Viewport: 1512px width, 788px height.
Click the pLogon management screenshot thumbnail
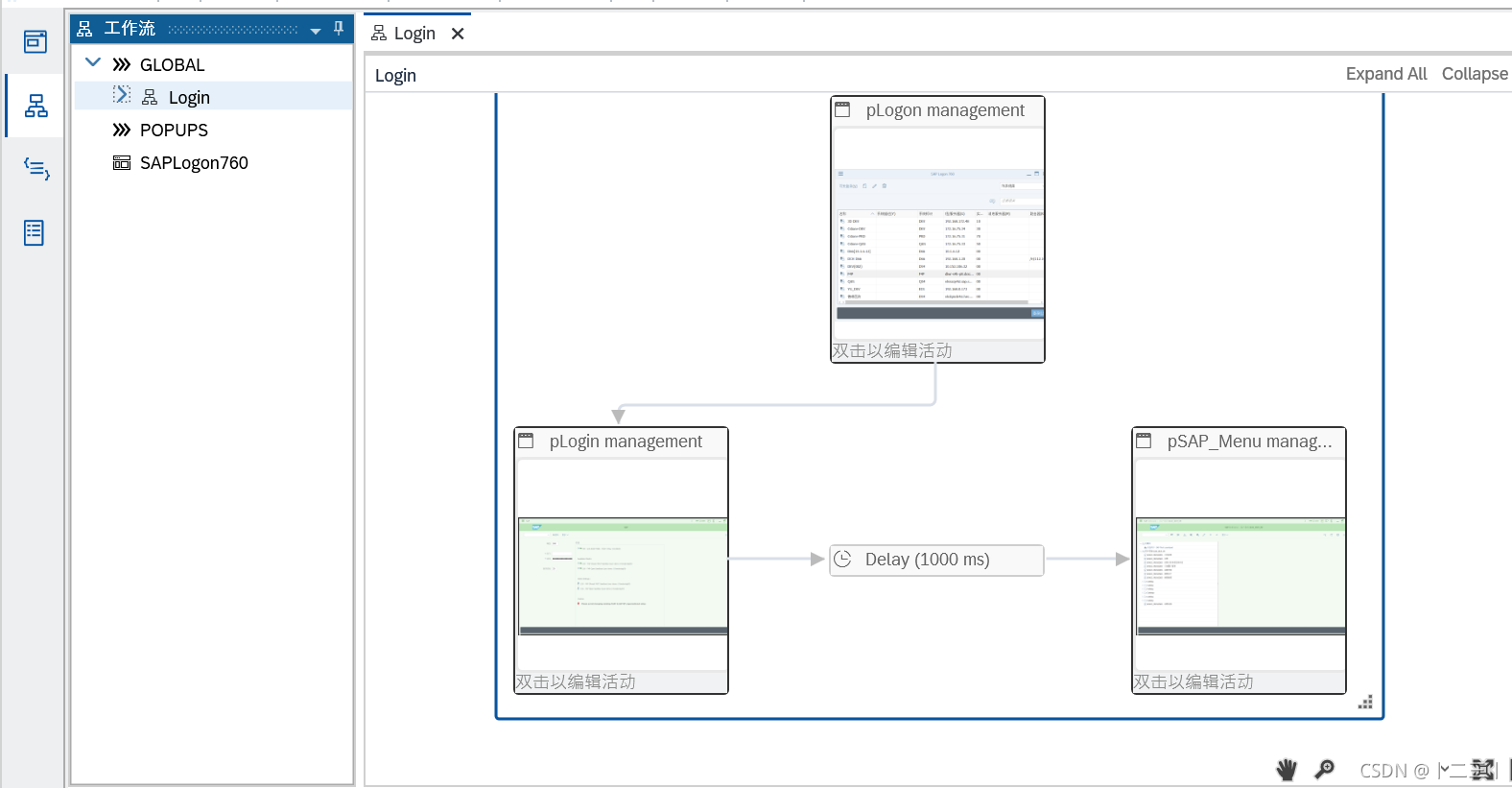tap(939, 245)
